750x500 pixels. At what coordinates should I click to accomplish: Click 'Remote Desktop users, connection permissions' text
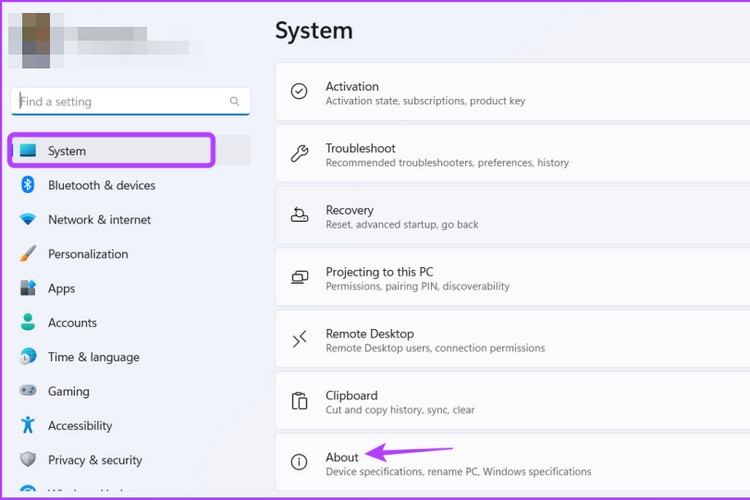435,348
